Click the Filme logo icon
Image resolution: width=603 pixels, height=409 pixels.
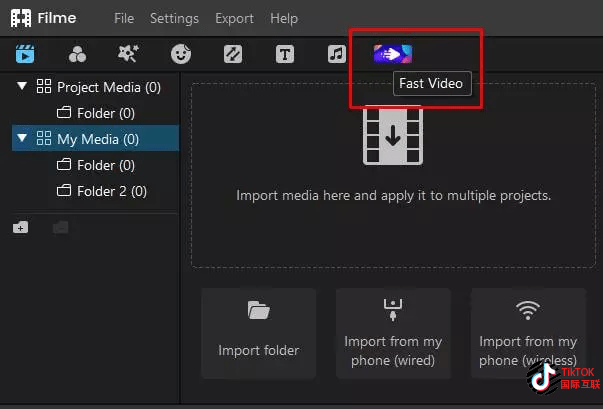[x=21, y=18]
